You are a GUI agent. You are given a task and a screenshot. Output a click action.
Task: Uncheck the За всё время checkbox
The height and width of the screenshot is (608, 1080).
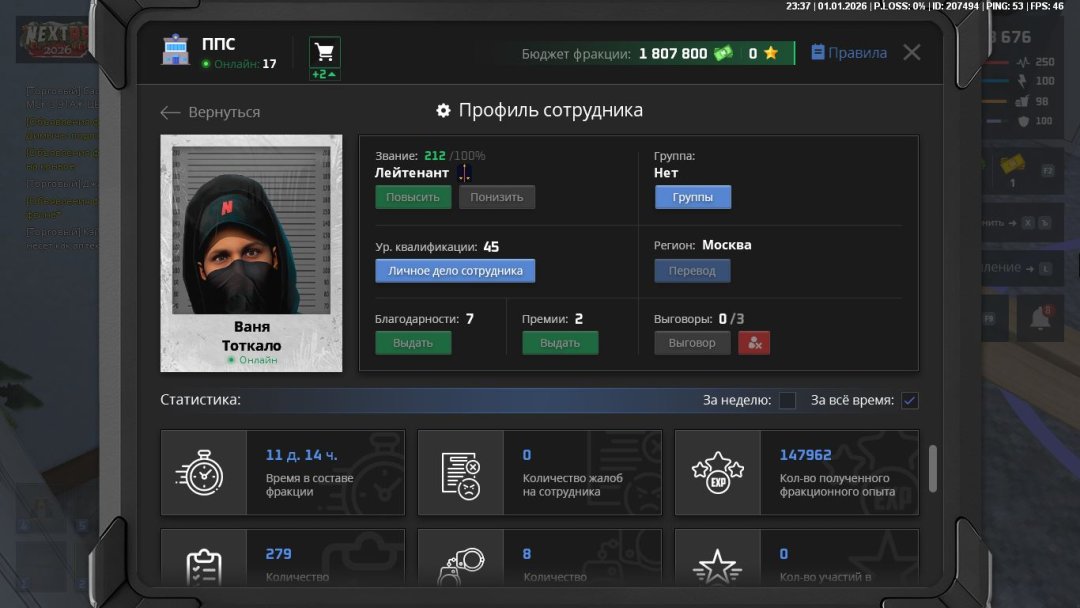[x=908, y=398]
